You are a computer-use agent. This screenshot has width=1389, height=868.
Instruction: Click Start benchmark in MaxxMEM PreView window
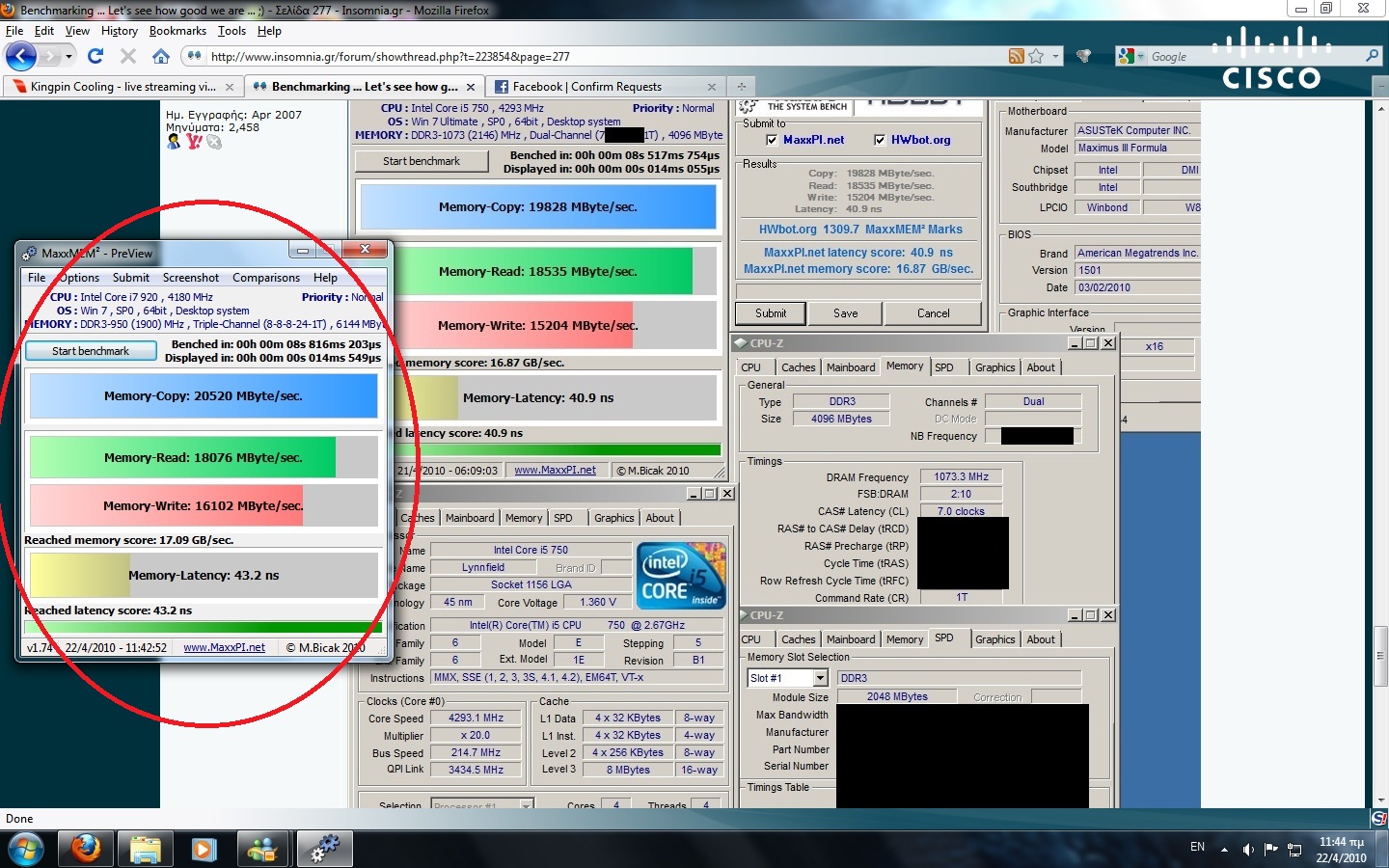(91, 351)
